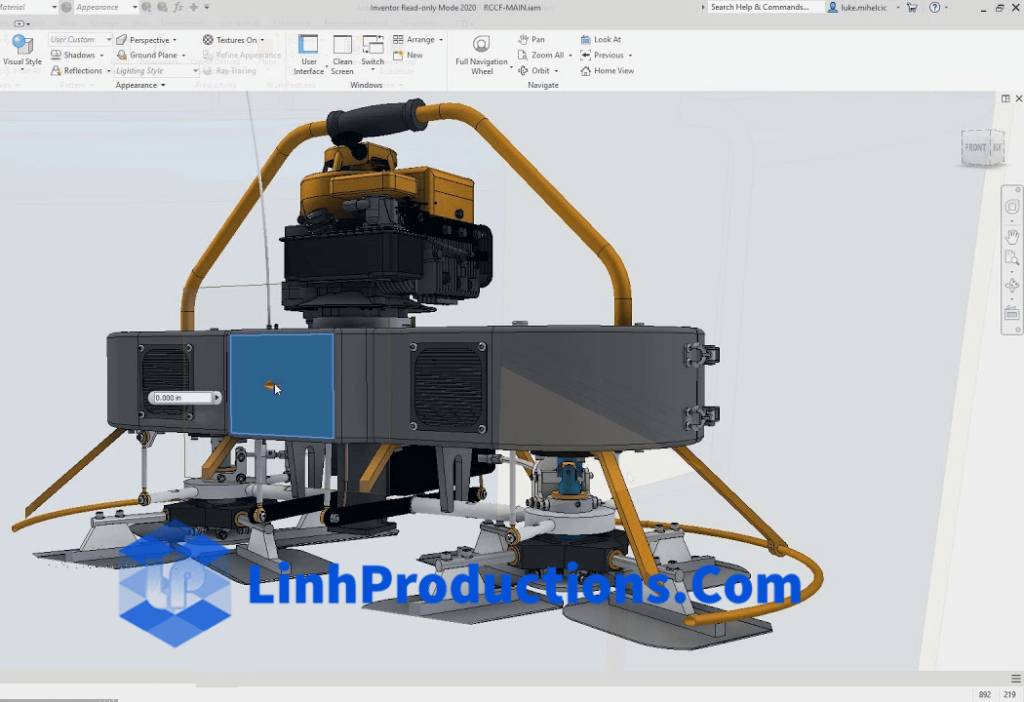1024x702 pixels.
Task: Launch the Full Navigation Wheel
Action: (x=481, y=55)
